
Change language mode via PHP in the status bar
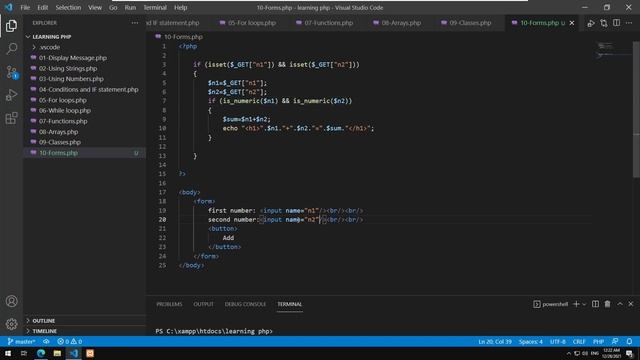[x=598, y=342]
